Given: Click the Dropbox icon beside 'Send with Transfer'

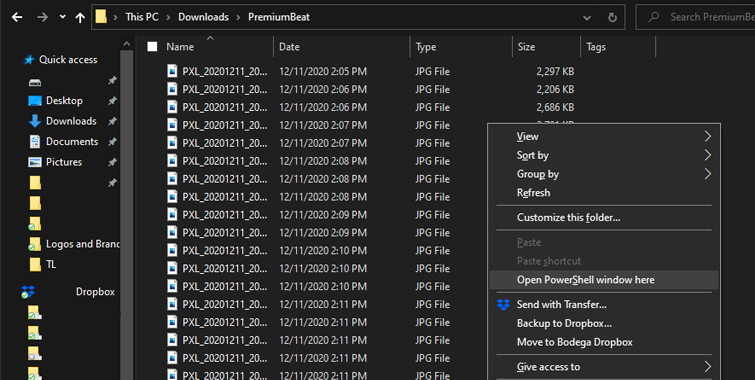Looking at the screenshot, I should coord(503,304).
